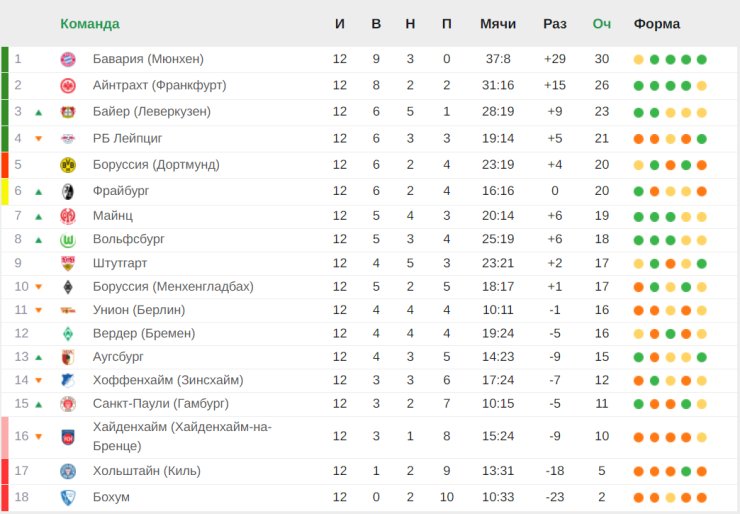The image size is (740, 514).
Task: Click the Stuttgart club crest
Action: (x=68, y=263)
